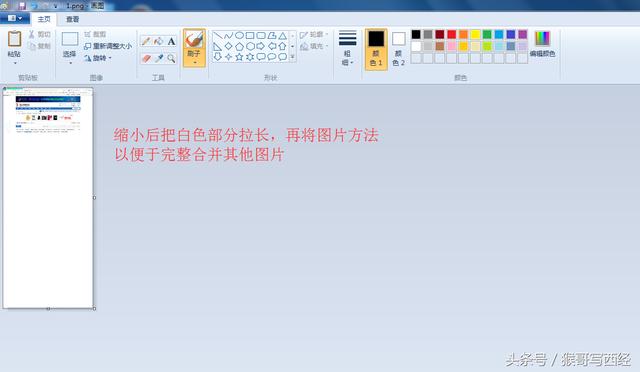Open the 刷子 brushes dropdown arrow
This screenshot has width=640, height=372.
tap(194, 62)
